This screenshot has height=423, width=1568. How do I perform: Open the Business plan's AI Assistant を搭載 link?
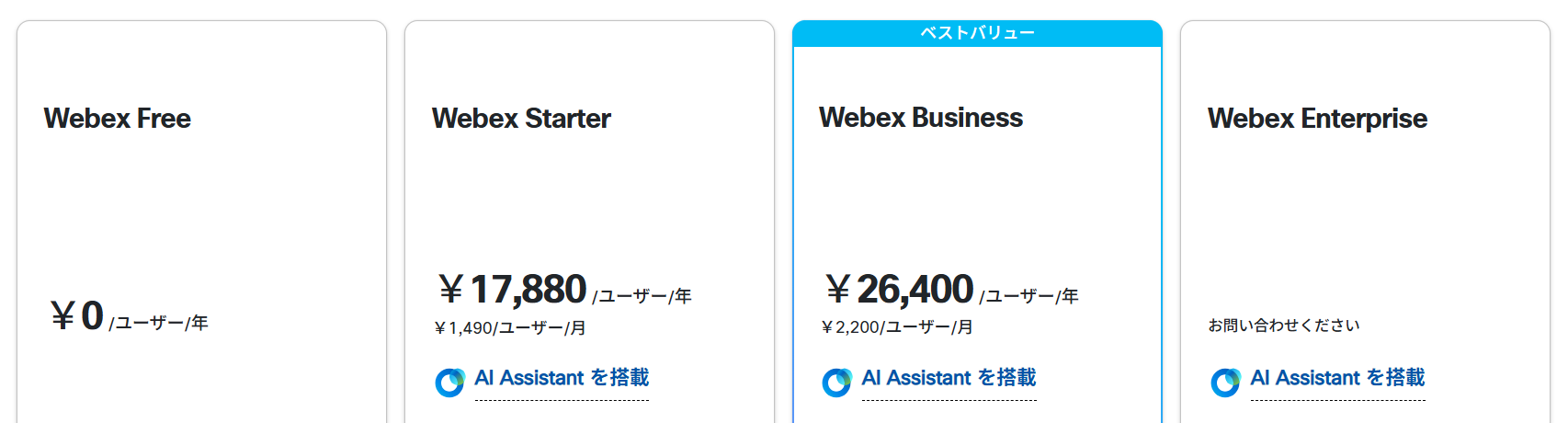pos(949,378)
